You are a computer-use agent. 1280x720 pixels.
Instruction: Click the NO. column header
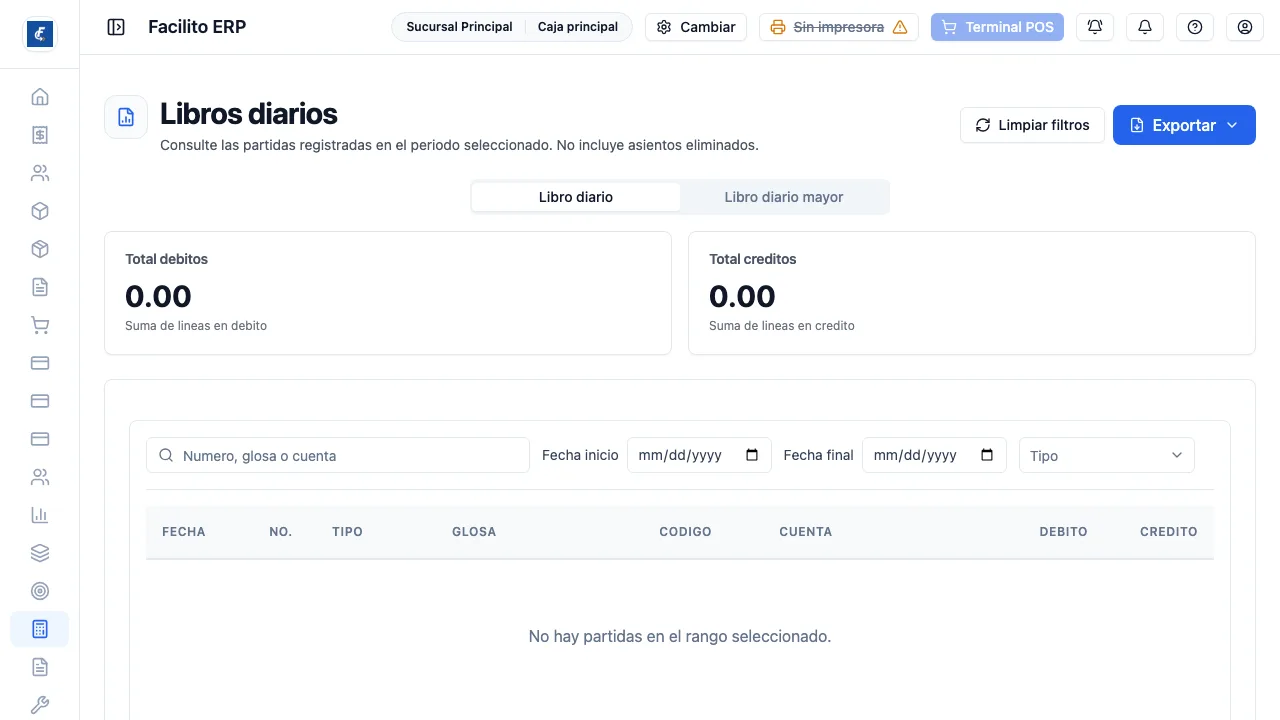pos(281,532)
